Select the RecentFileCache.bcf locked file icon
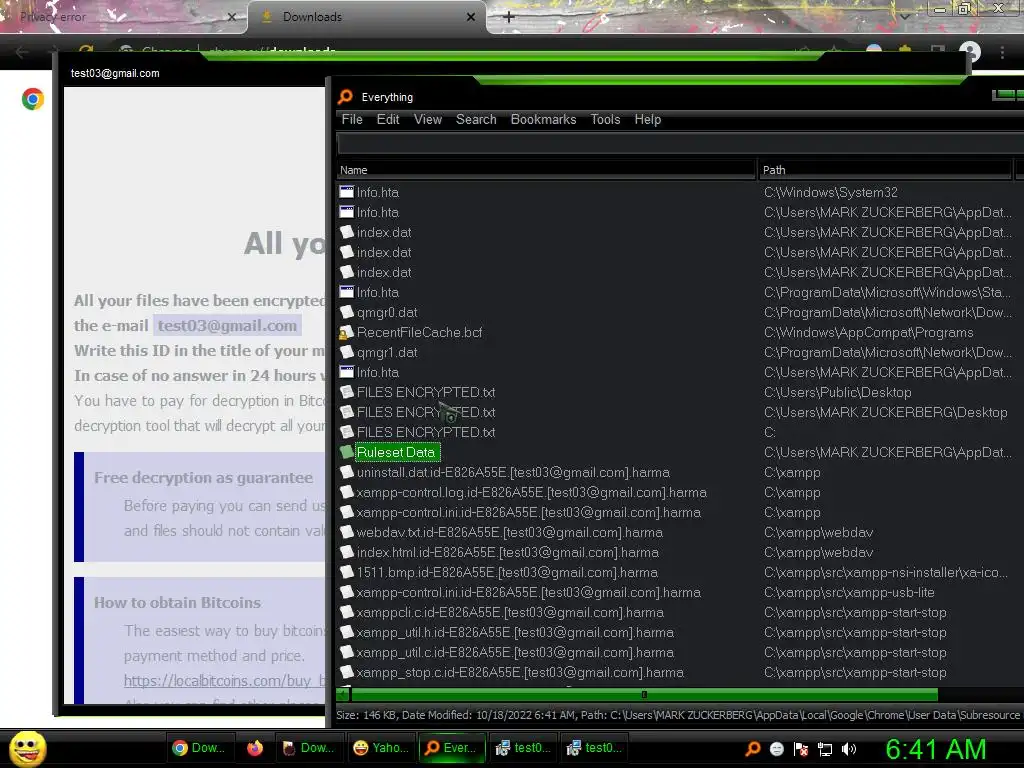This screenshot has height=768, width=1024. click(346, 332)
